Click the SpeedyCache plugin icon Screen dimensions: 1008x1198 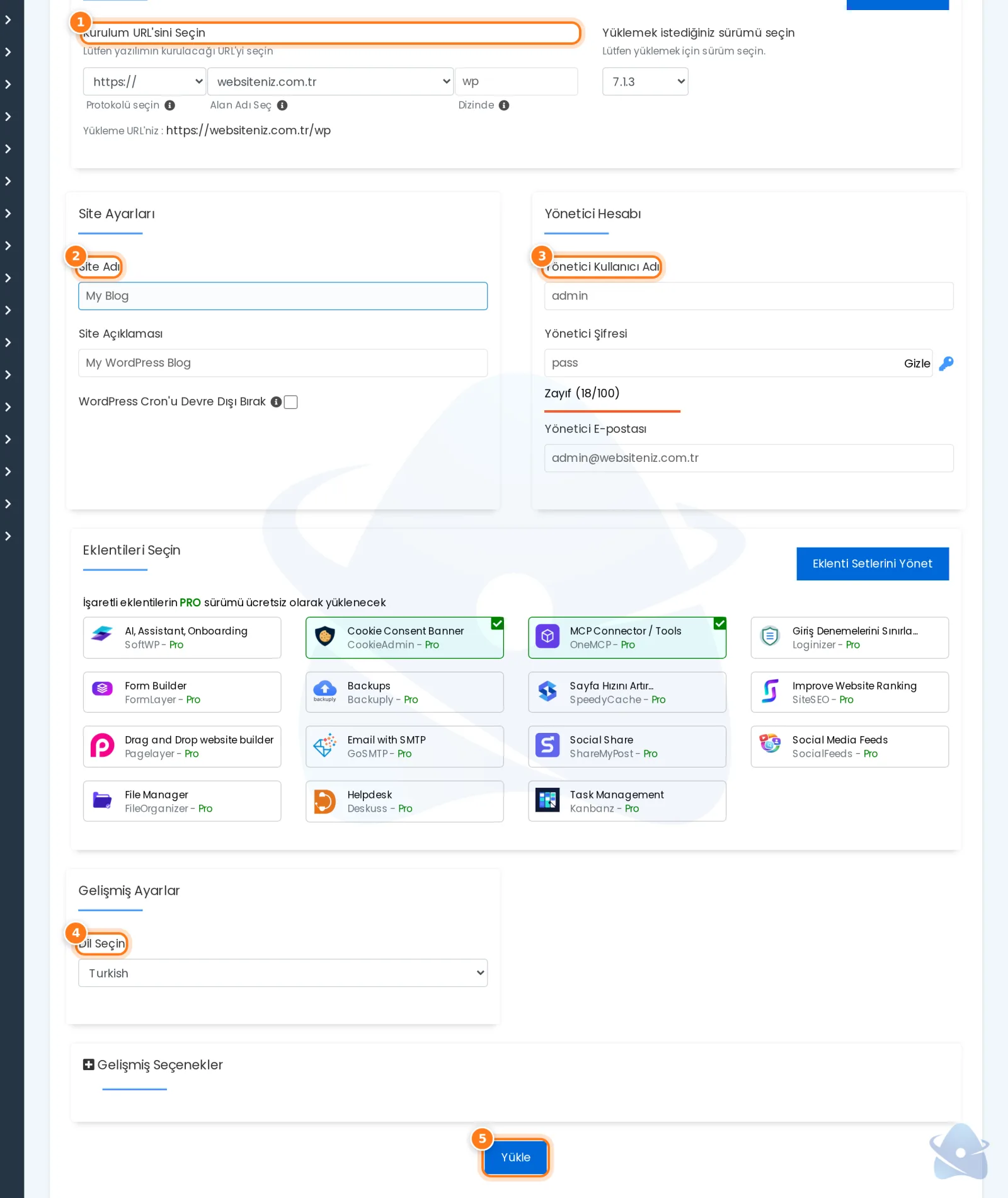tap(547, 691)
